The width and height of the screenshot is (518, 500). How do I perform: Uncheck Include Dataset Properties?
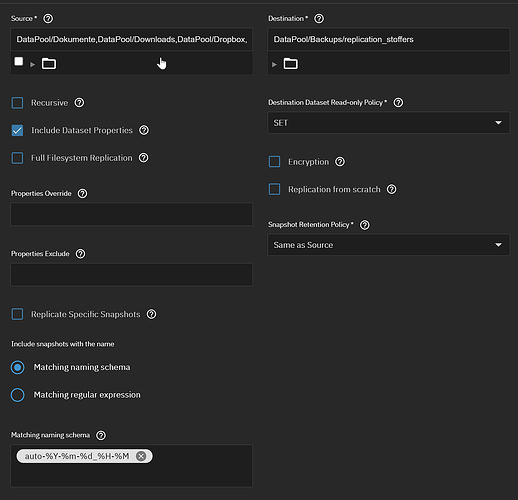coord(17,130)
